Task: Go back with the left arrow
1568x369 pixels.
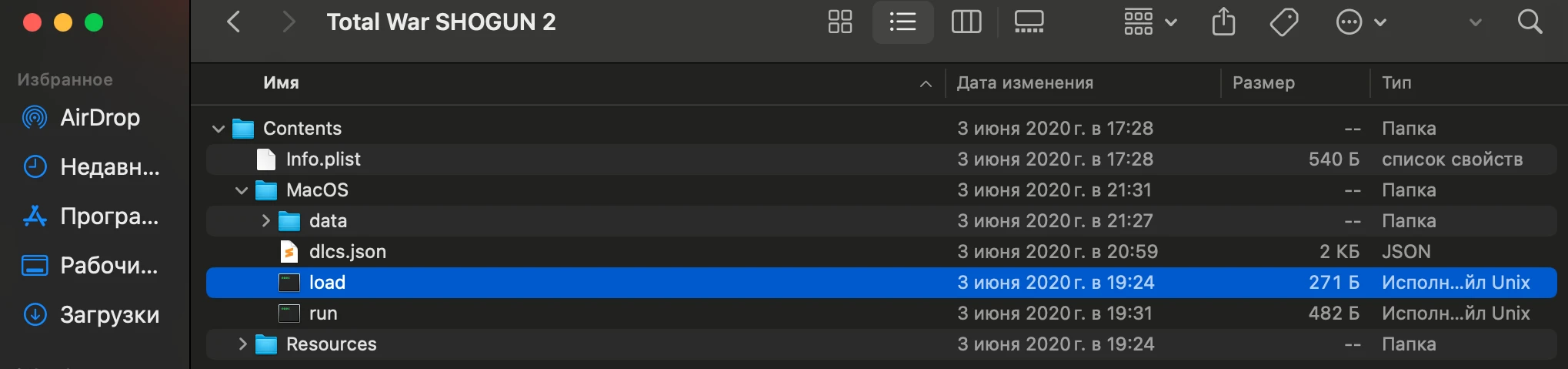Action: click(234, 22)
